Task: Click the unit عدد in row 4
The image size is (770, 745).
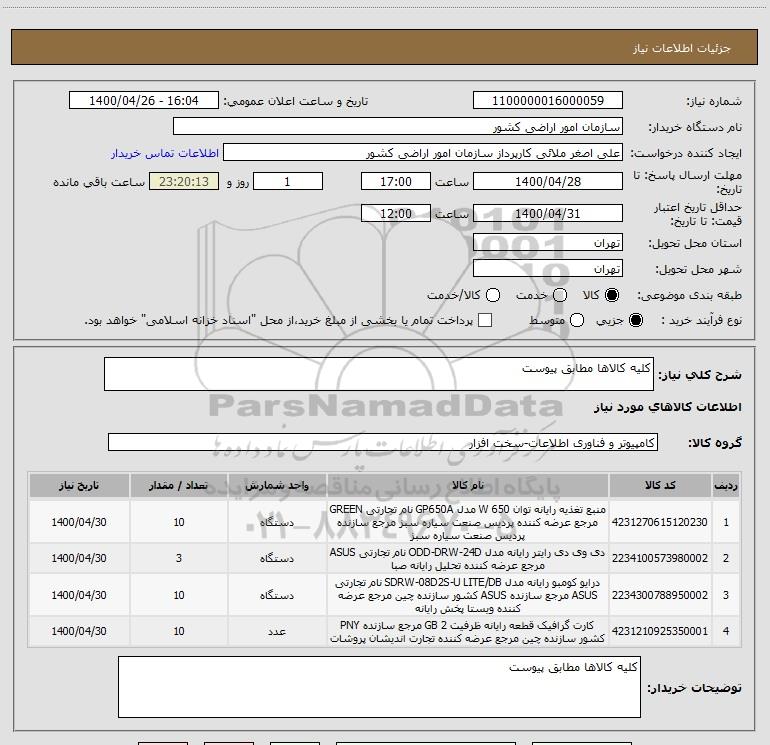Action: (x=277, y=631)
